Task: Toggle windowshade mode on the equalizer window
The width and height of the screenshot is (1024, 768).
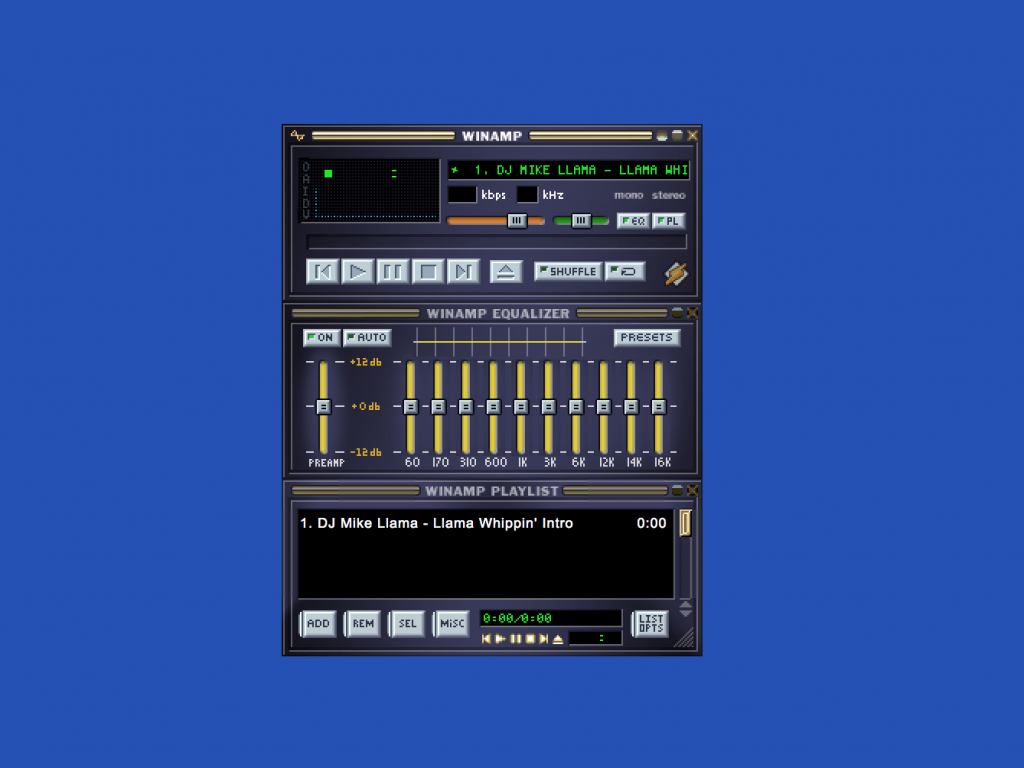Action: (677, 313)
